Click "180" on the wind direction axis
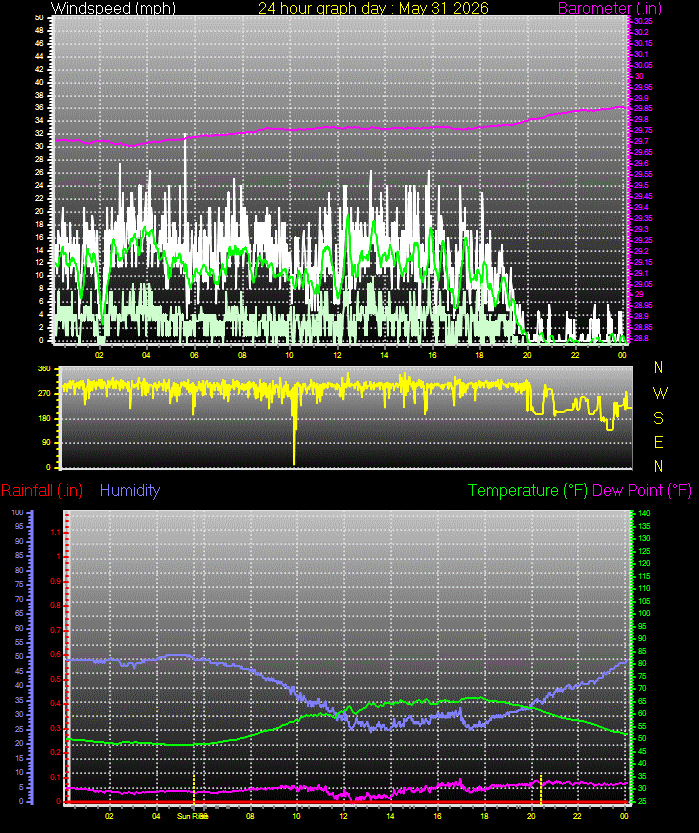Viewport: 699px width, 833px height. [x=45, y=418]
